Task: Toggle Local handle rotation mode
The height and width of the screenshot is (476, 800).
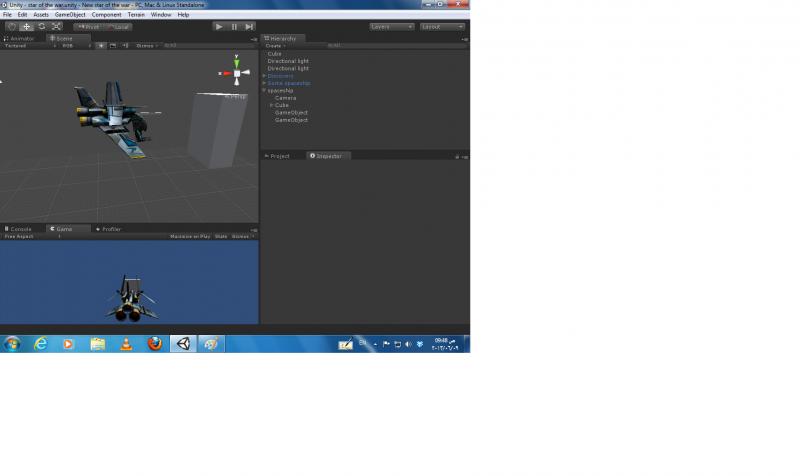Action: click(x=118, y=27)
